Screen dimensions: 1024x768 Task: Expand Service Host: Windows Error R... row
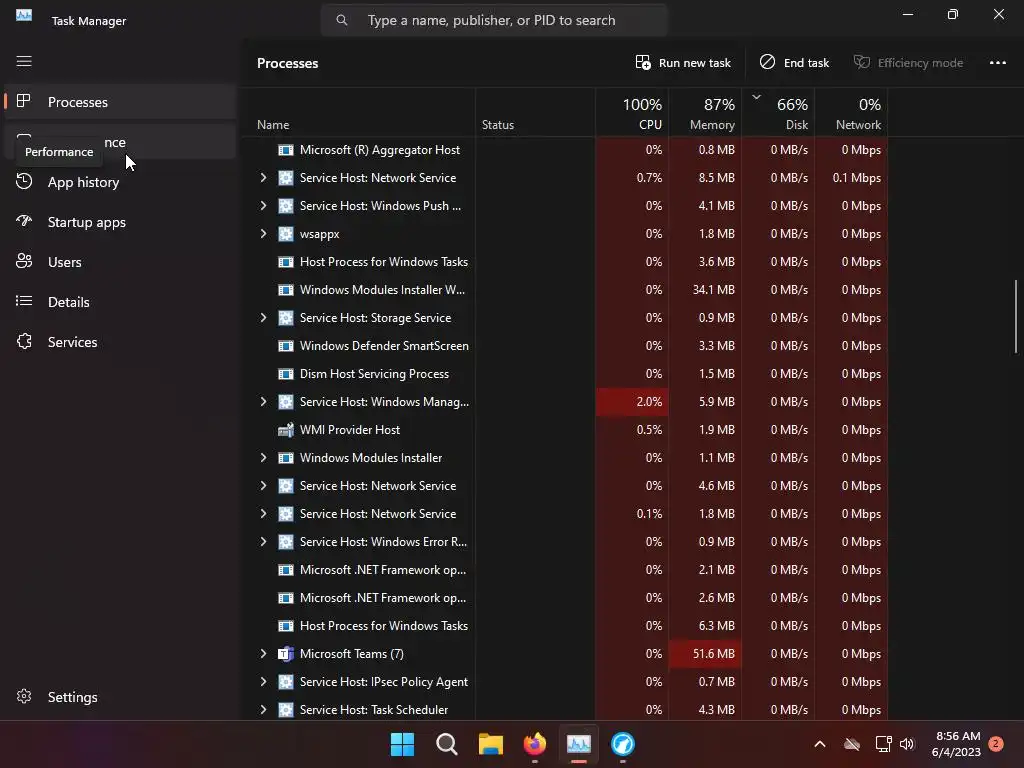(x=263, y=541)
